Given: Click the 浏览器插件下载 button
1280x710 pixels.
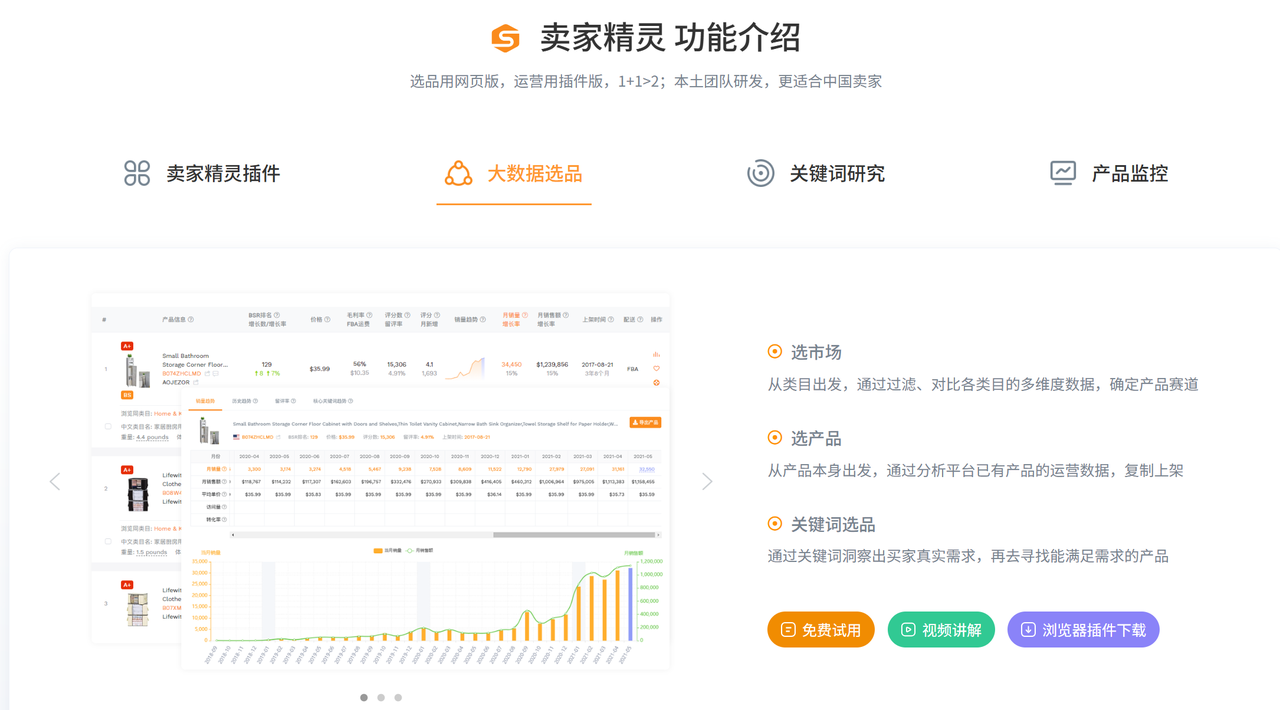Looking at the screenshot, I should [x=1083, y=630].
